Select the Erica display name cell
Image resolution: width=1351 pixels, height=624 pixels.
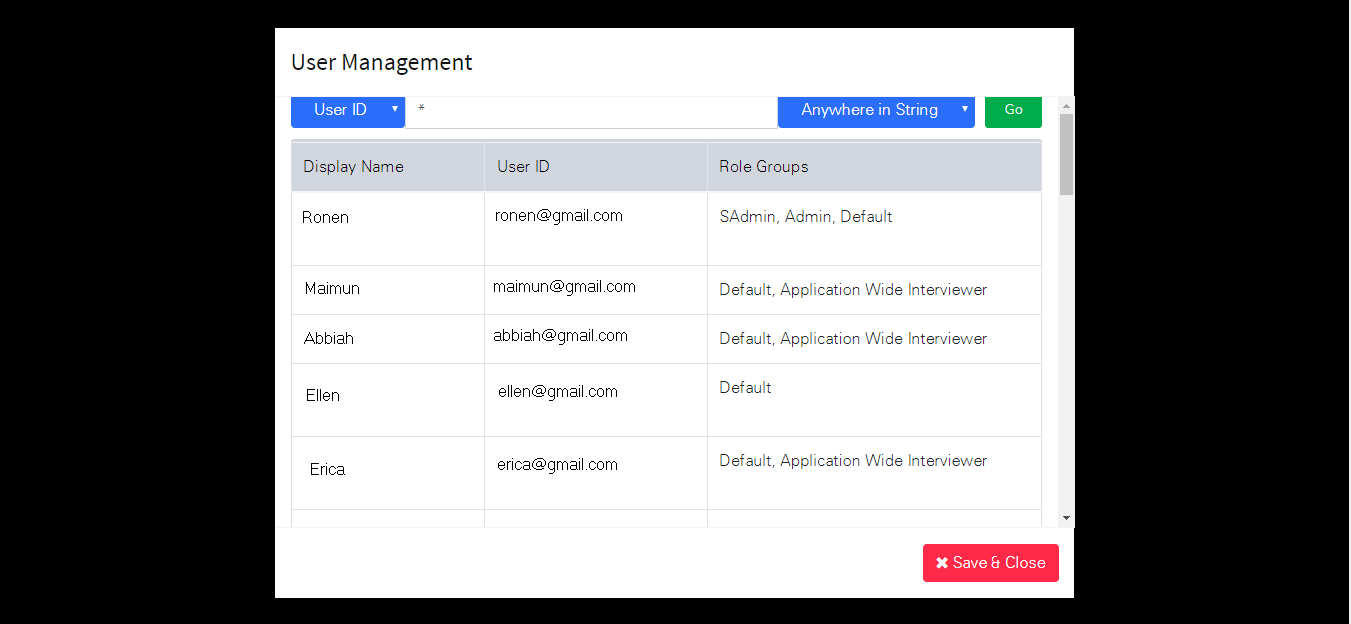388,473
